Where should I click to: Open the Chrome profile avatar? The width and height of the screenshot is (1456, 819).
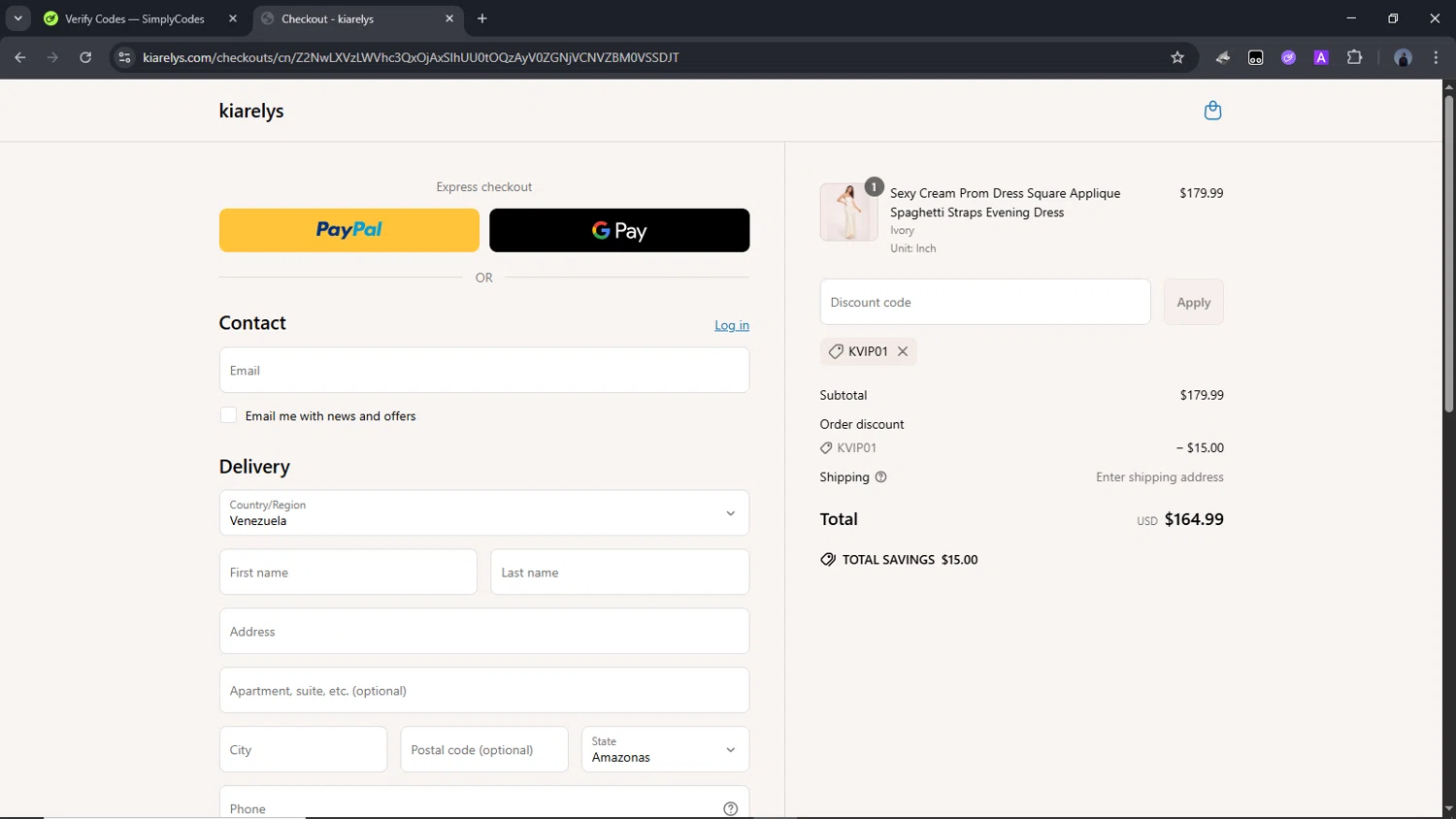[x=1403, y=57]
